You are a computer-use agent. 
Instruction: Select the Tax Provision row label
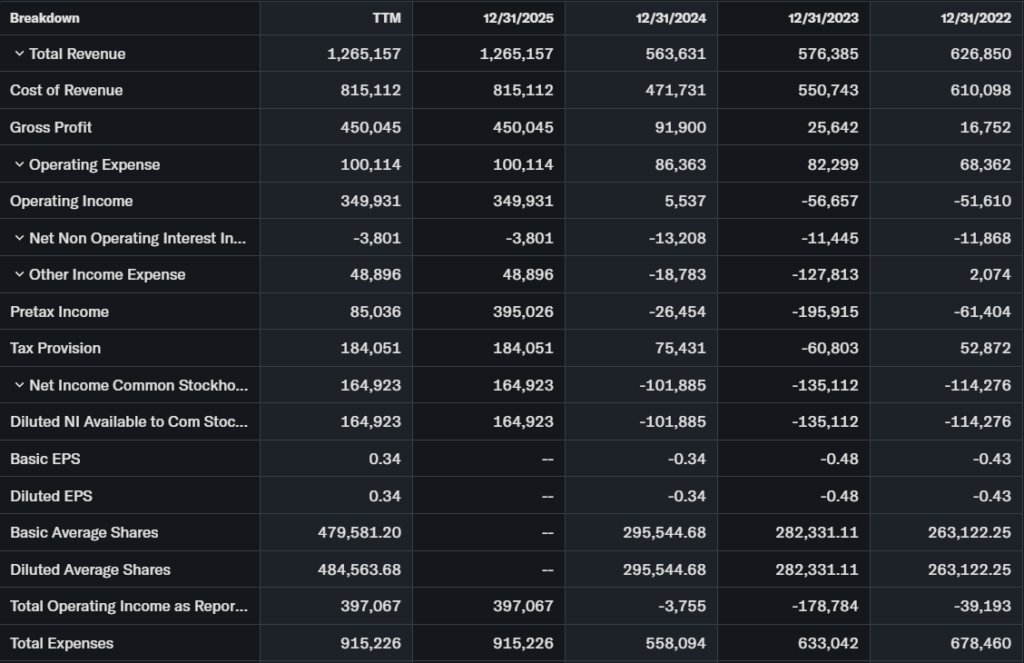coord(55,349)
